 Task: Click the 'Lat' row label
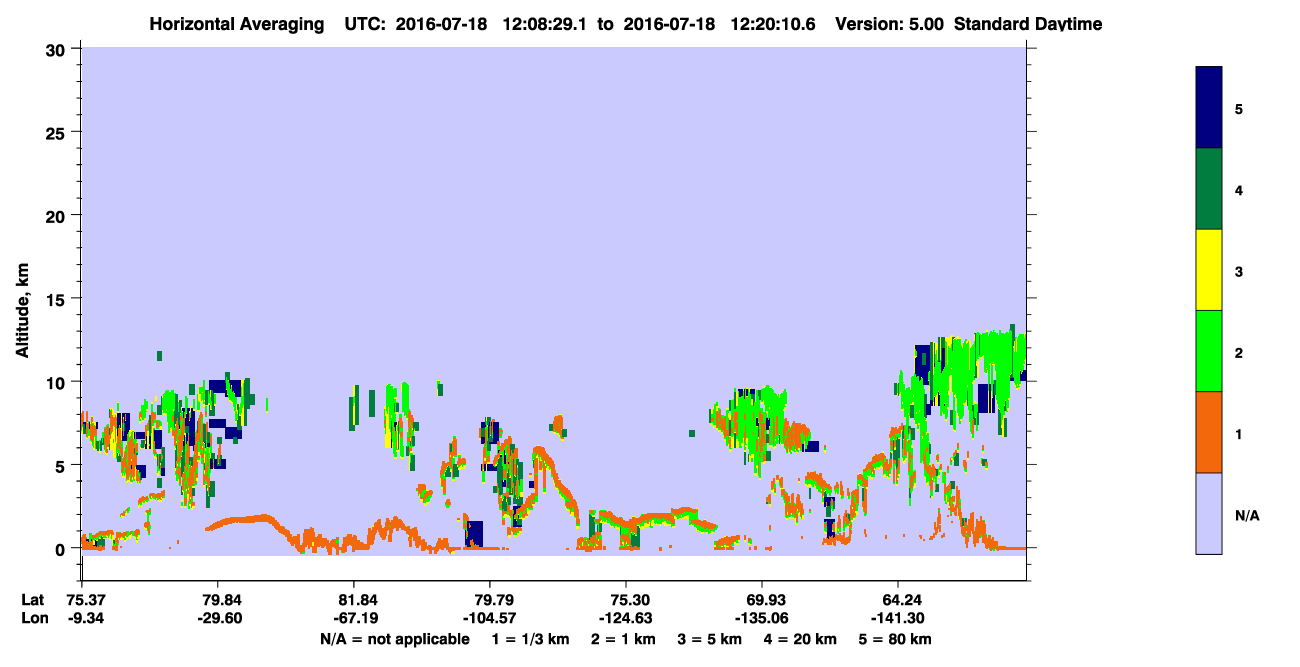click(x=33, y=600)
